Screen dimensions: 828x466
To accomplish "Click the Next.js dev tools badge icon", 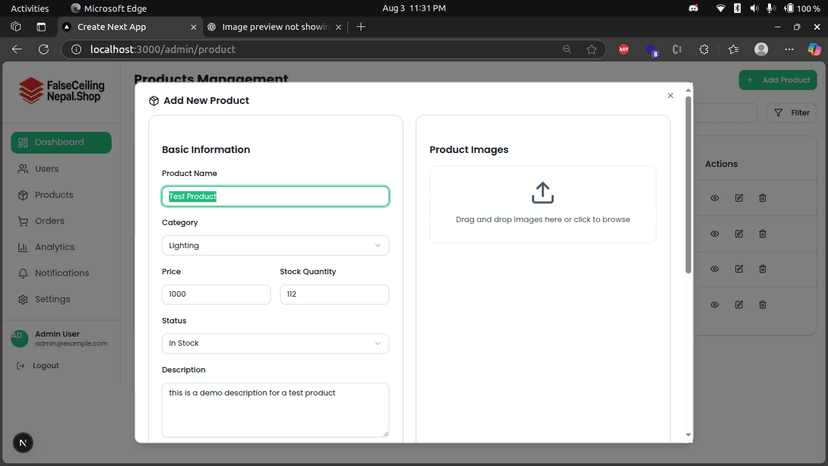I will [23, 443].
